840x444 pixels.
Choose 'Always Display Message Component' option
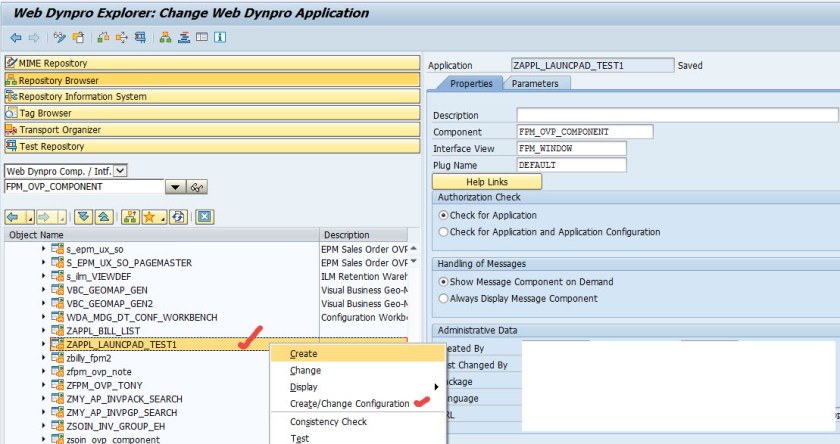(443, 298)
